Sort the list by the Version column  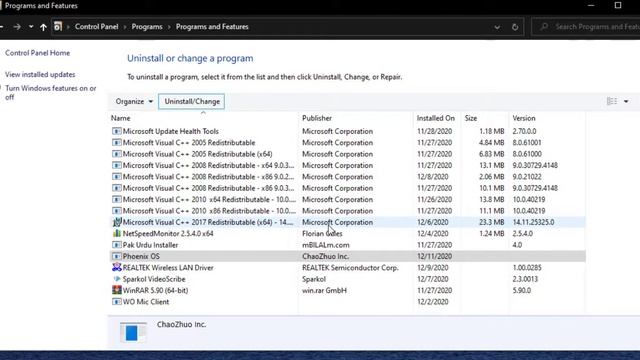(x=547, y=118)
